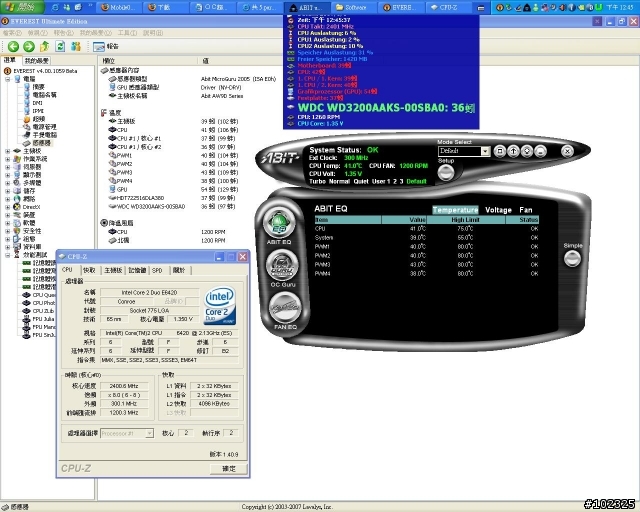The width and height of the screenshot is (640, 512).
Task: Click the GPU 54 temperature row in EVEREST
Action: click(173, 189)
